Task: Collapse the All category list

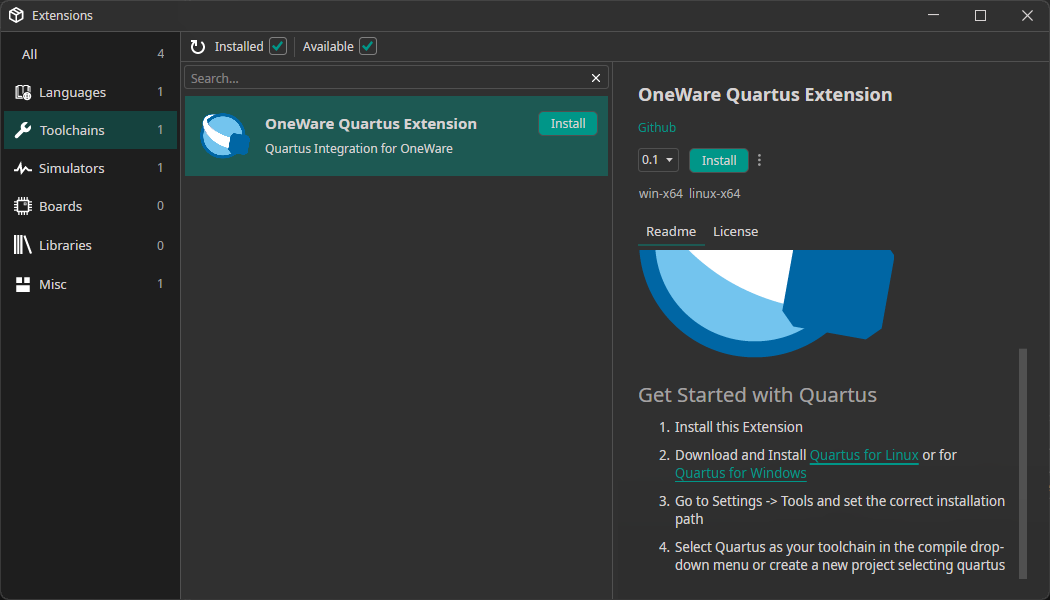Action: click(x=29, y=54)
